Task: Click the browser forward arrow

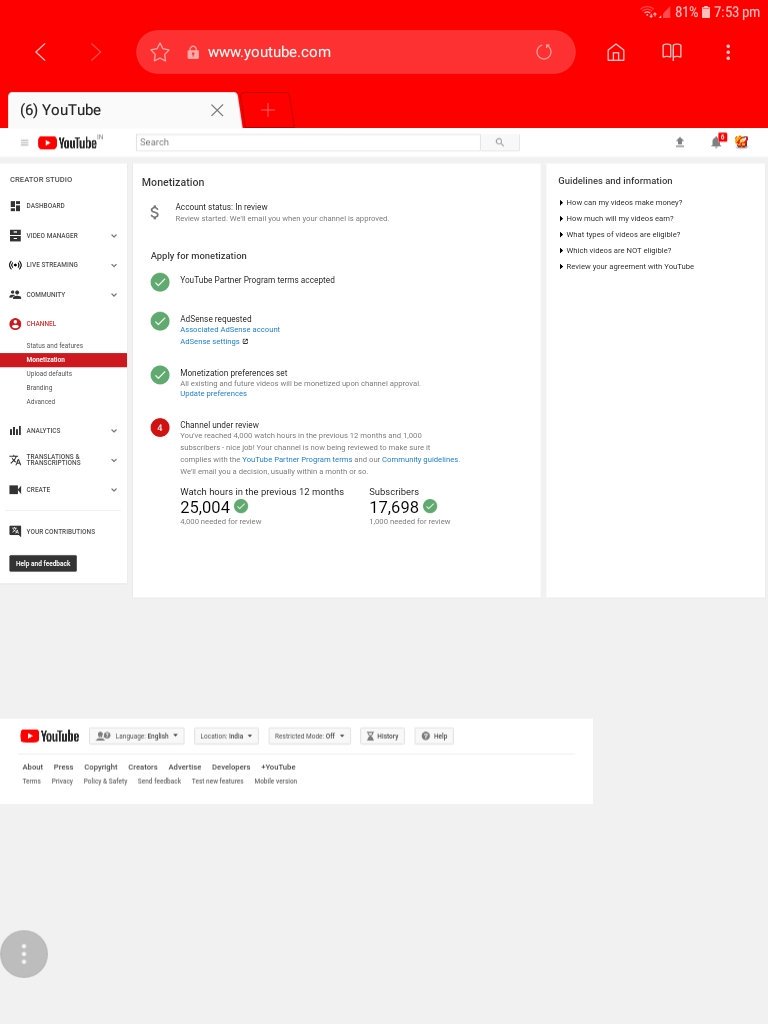Action: (96, 52)
